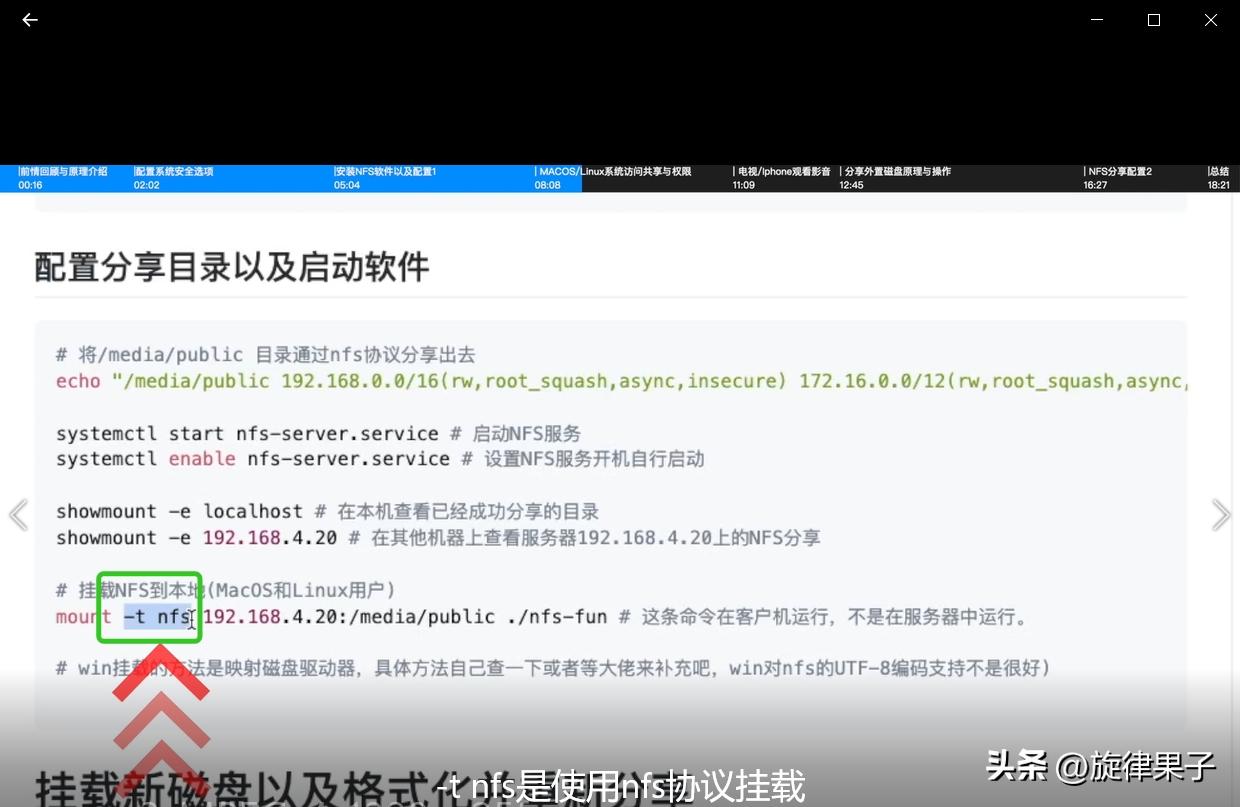This screenshot has width=1240, height=807.
Task: Click the blue chapter progress bar
Action: tap(290, 192)
